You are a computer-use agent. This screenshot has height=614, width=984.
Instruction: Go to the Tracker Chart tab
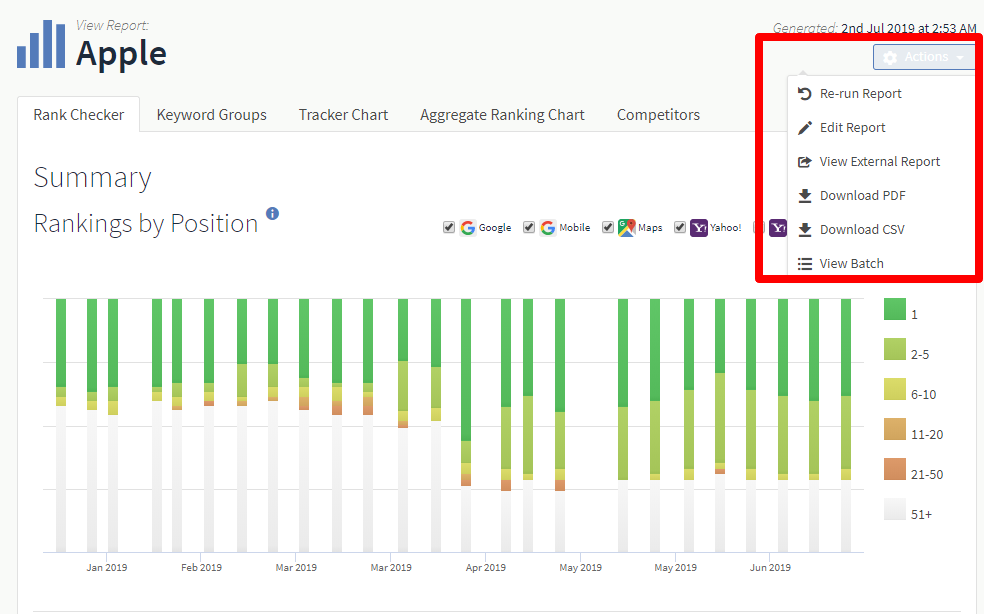coord(343,115)
